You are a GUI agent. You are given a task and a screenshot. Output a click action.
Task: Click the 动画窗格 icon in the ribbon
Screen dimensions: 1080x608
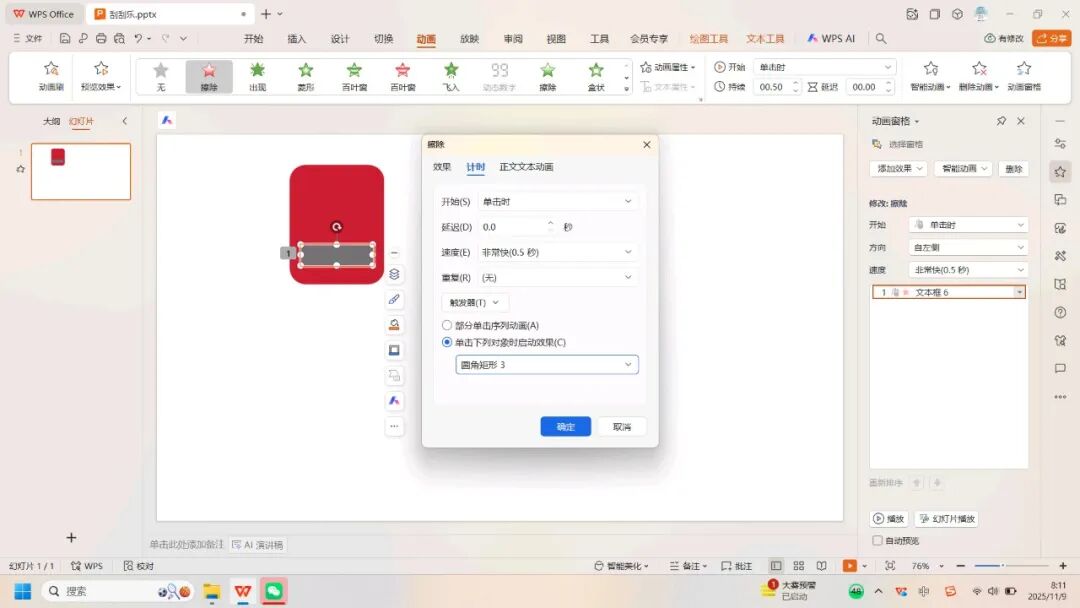(x=1023, y=76)
